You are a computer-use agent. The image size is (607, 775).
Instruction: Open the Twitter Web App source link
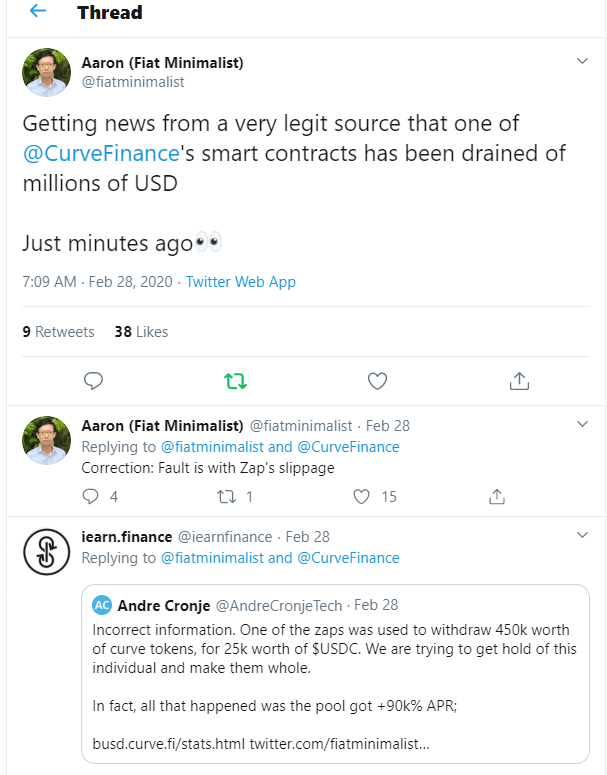pos(241,282)
